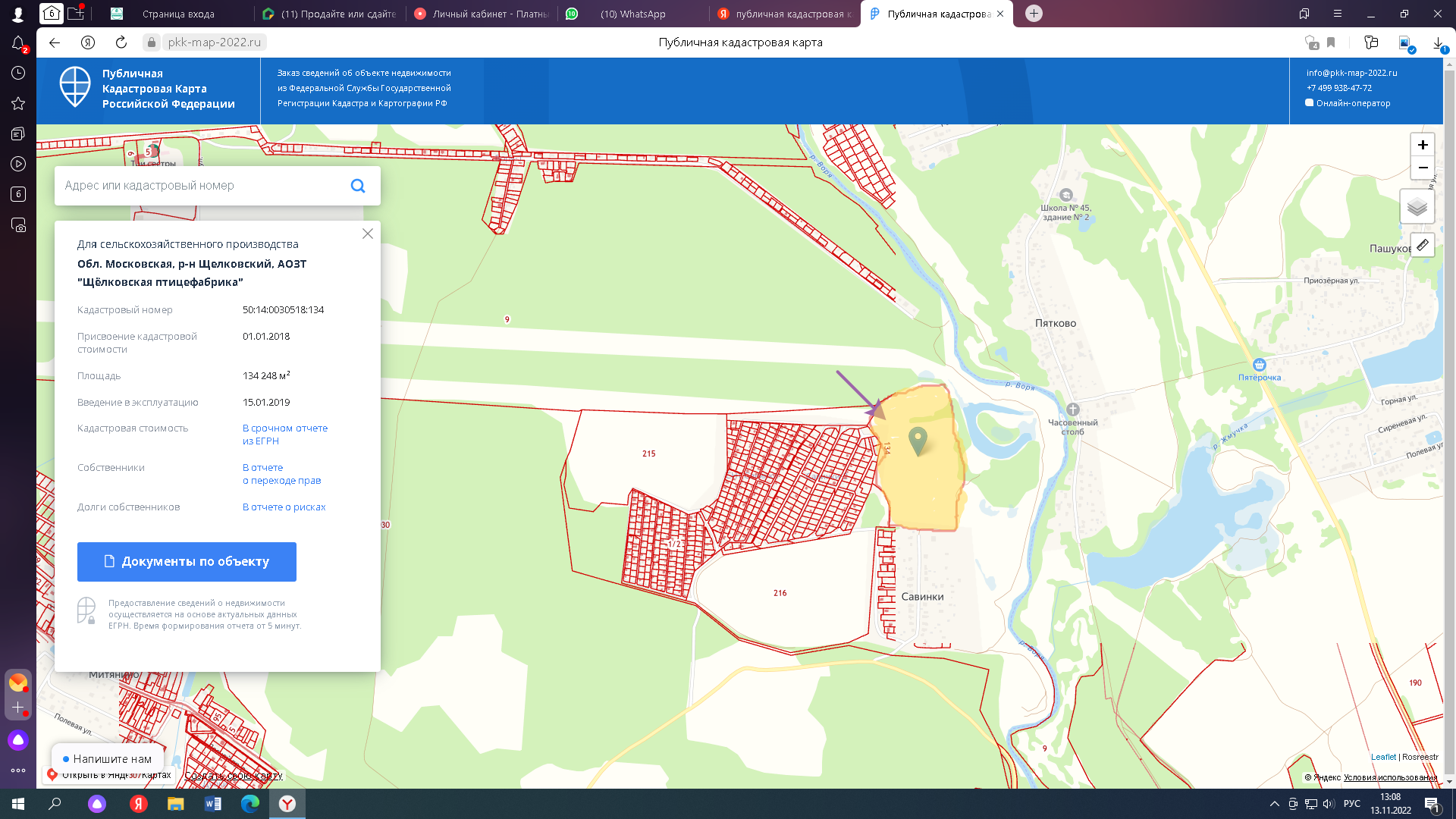Click the Документы по объекту button
This screenshot has width=1456, height=819.
(187, 562)
